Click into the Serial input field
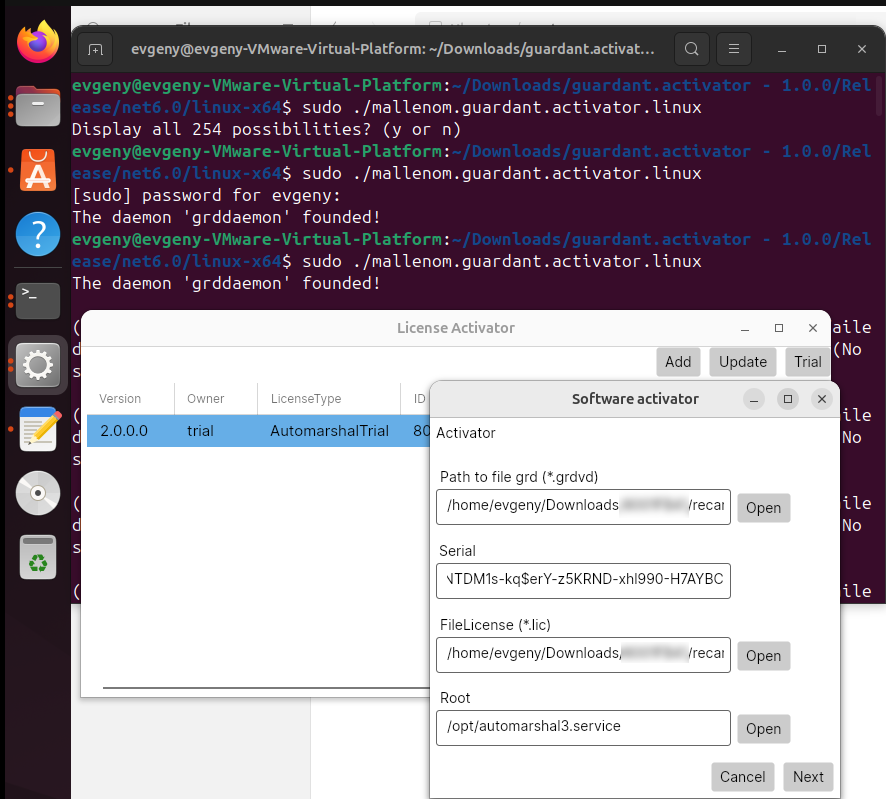The width and height of the screenshot is (886, 799). click(583, 580)
